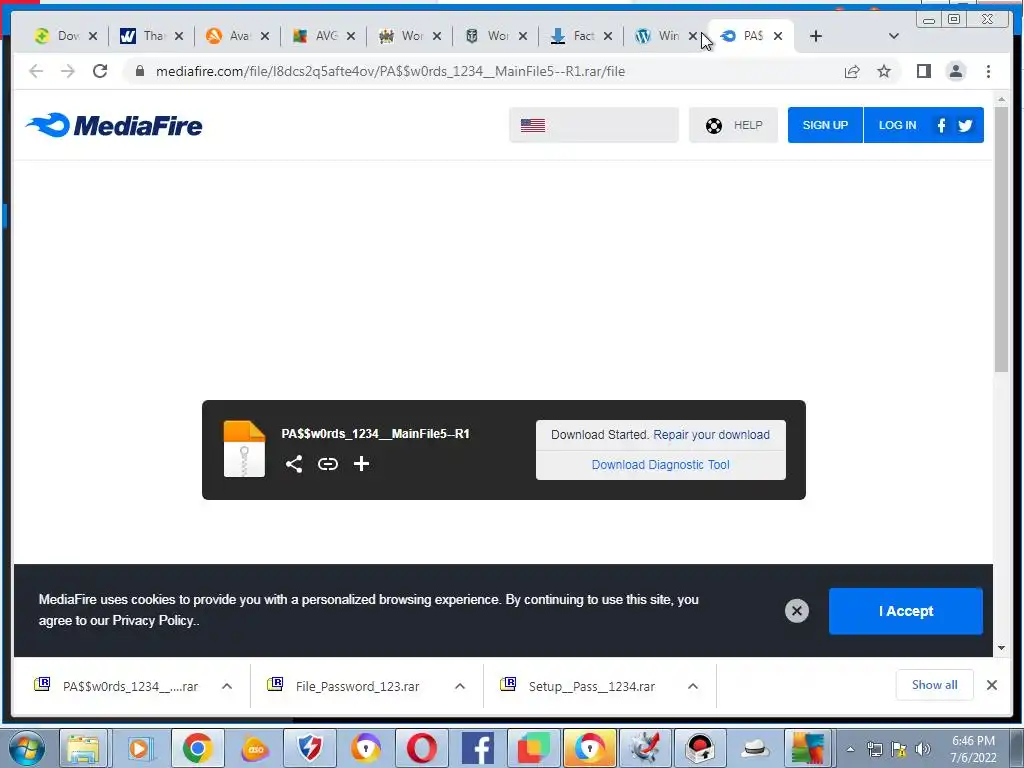Open Setup__Pass__1234.rar from downloads bar
Image resolution: width=1024 pixels, height=768 pixels.
592,686
